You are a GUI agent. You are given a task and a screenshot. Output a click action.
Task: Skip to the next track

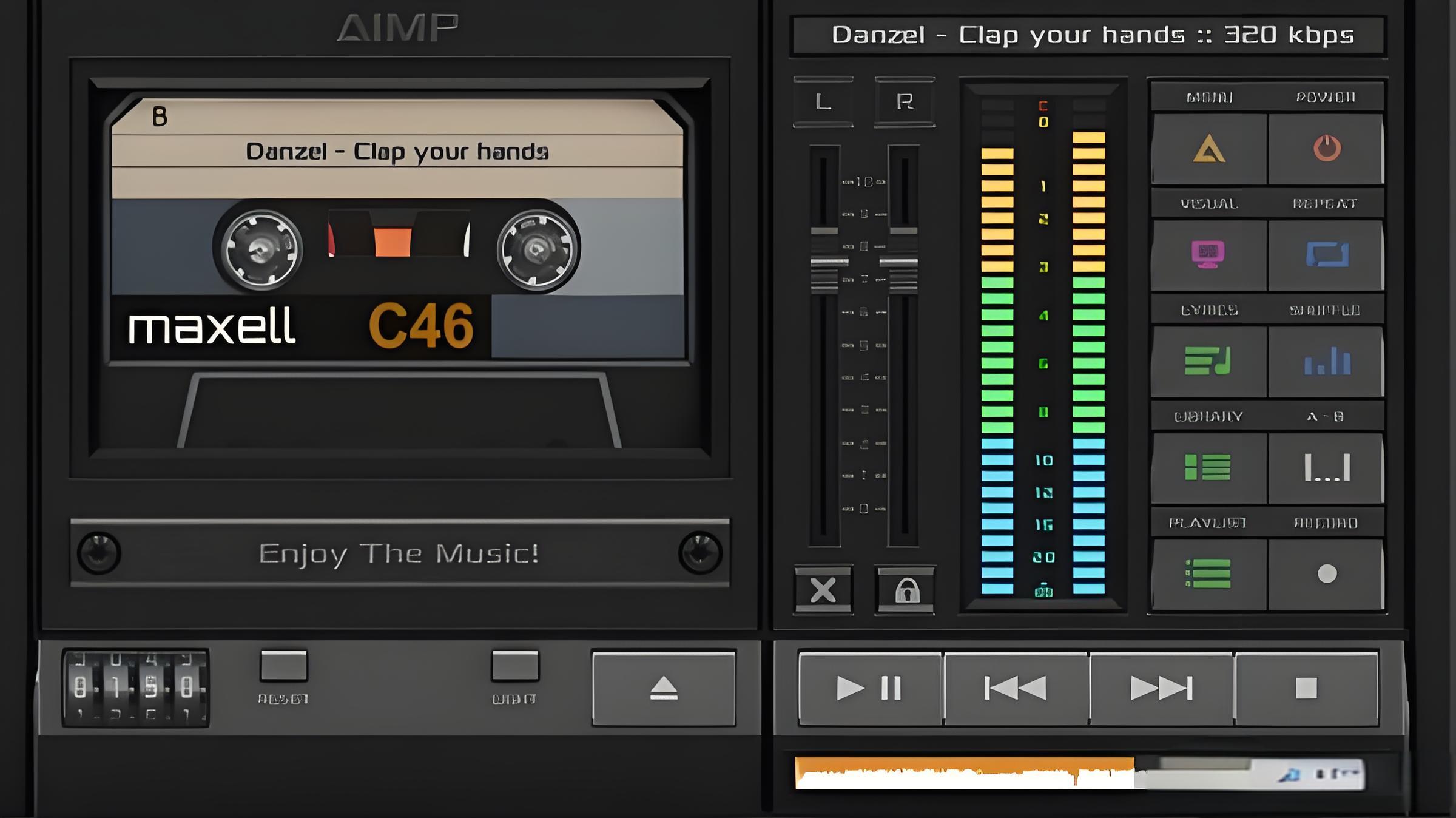pyautogui.click(x=1161, y=689)
